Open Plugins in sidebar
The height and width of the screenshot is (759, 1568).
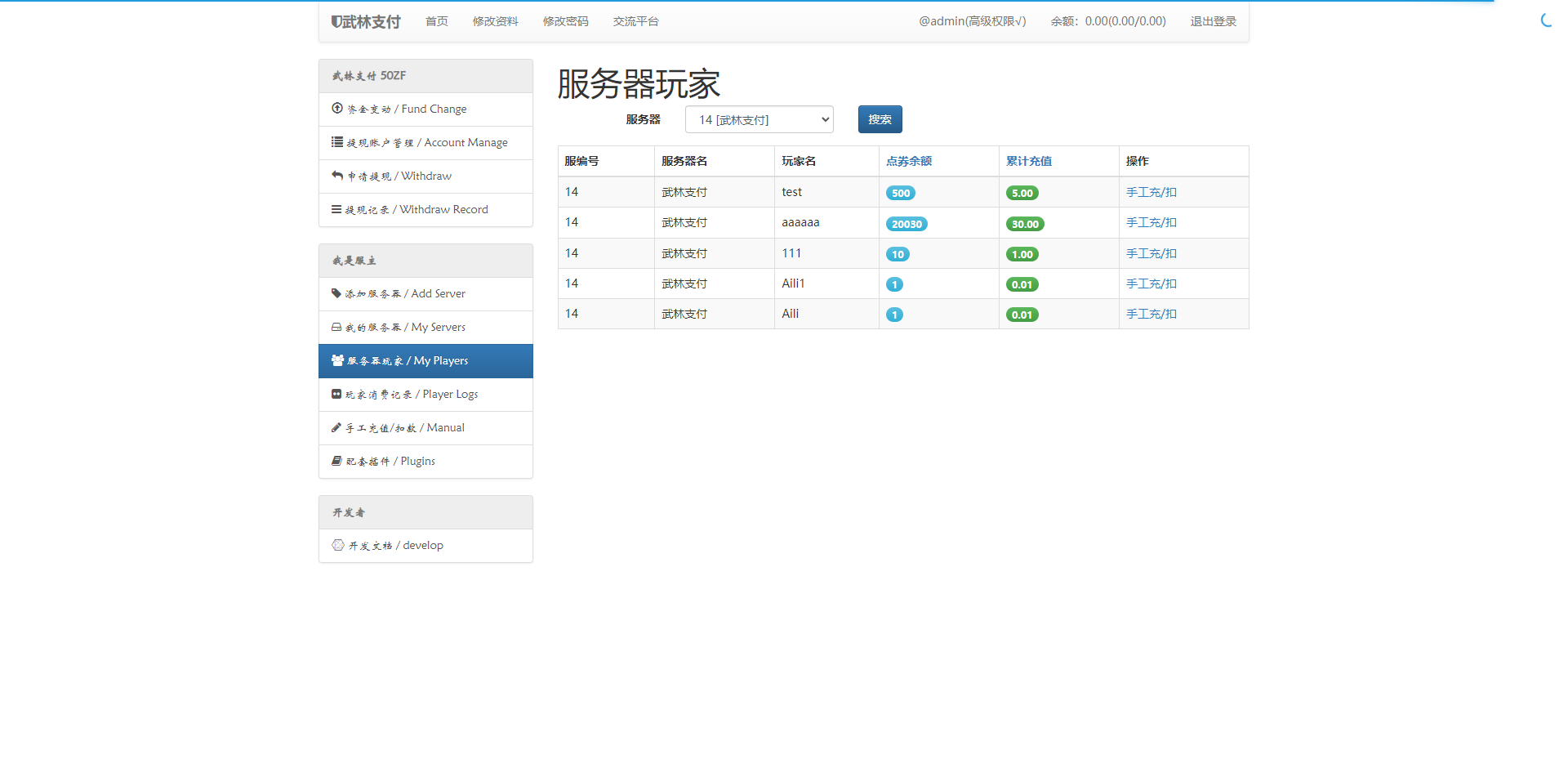[x=425, y=461]
